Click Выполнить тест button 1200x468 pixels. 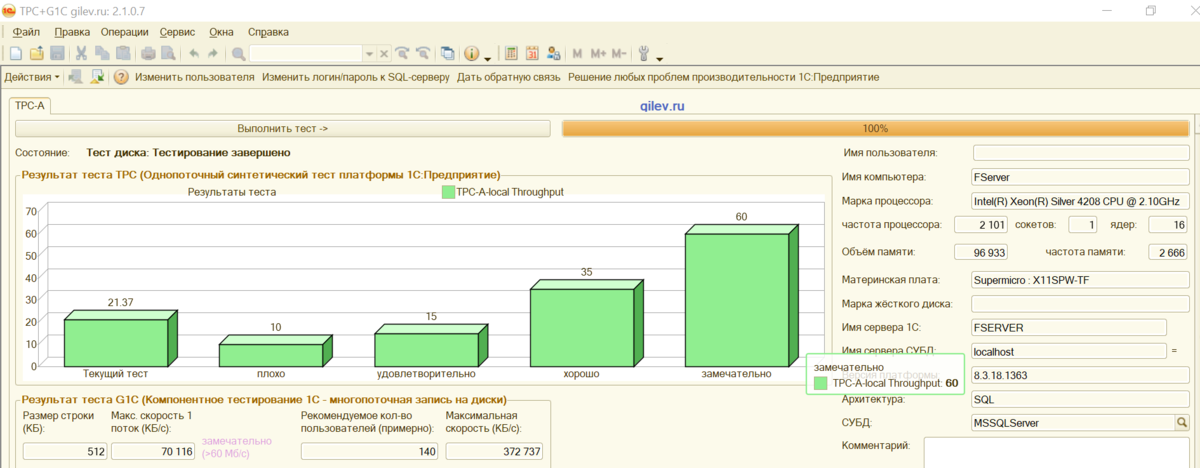pyautogui.click(x=283, y=129)
